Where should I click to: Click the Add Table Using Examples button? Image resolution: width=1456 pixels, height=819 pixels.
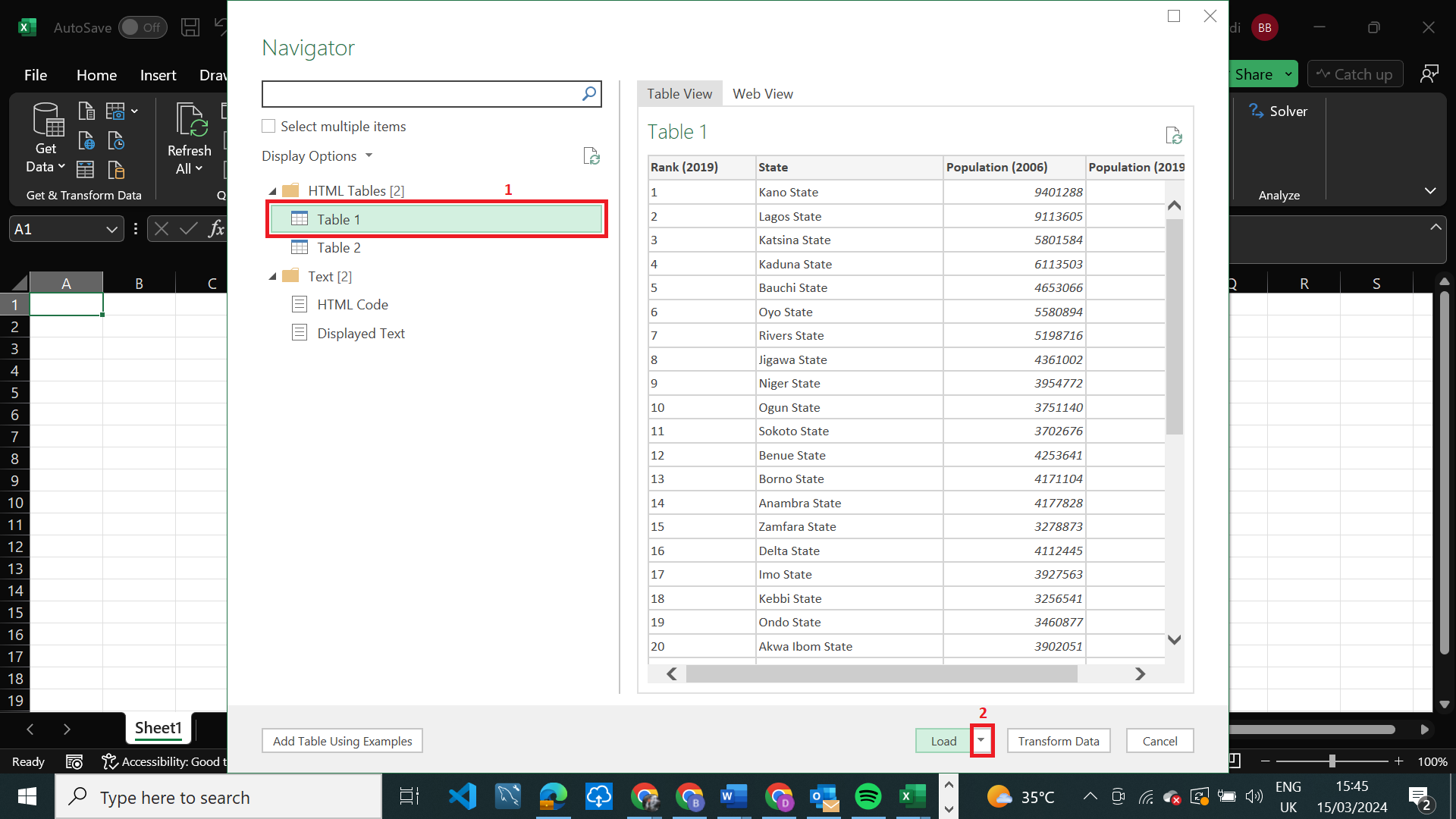coord(342,741)
